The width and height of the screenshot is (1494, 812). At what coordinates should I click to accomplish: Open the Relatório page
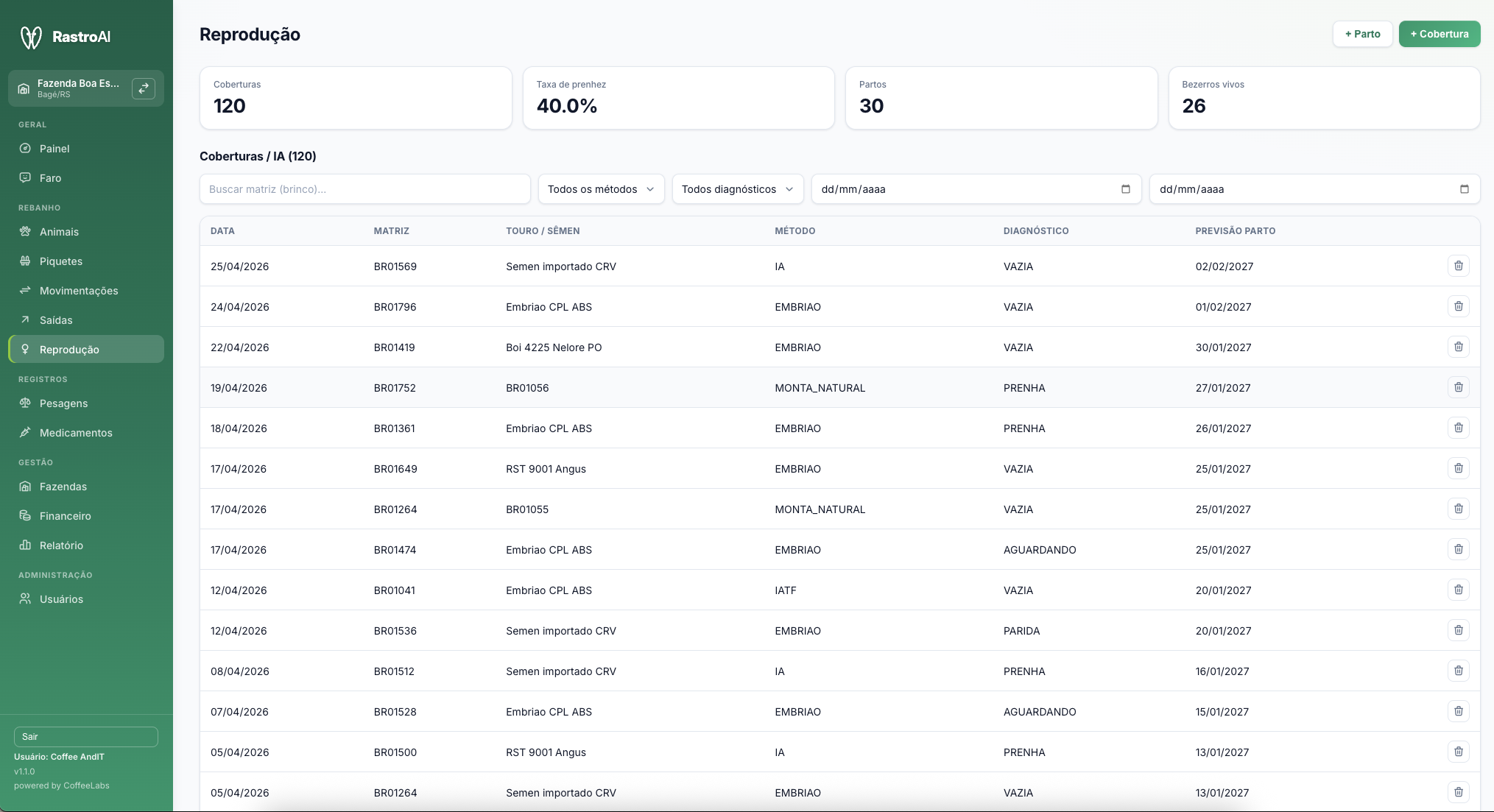click(86, 546)
